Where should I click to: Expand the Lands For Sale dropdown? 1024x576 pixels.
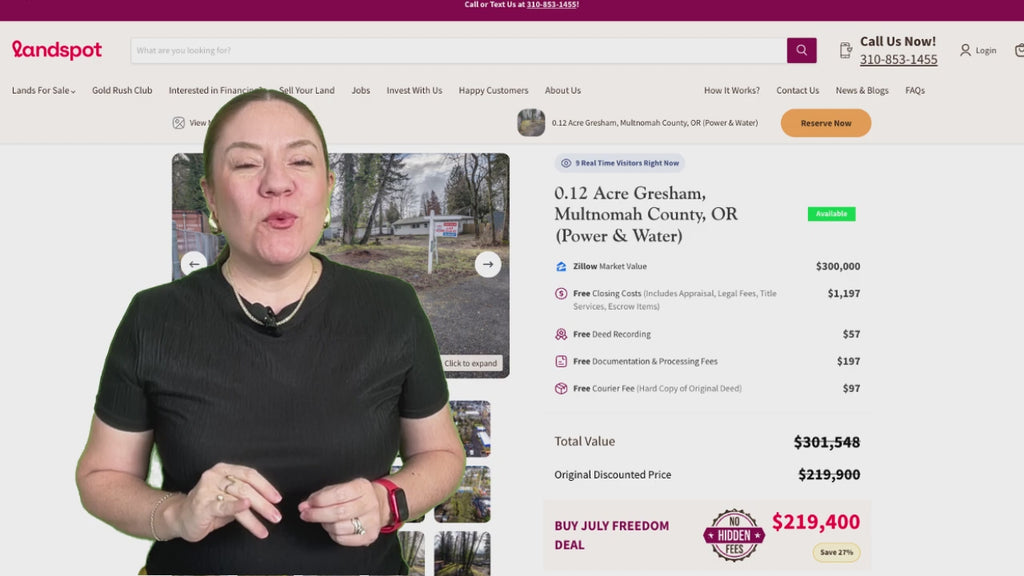(x=44, y=90)
